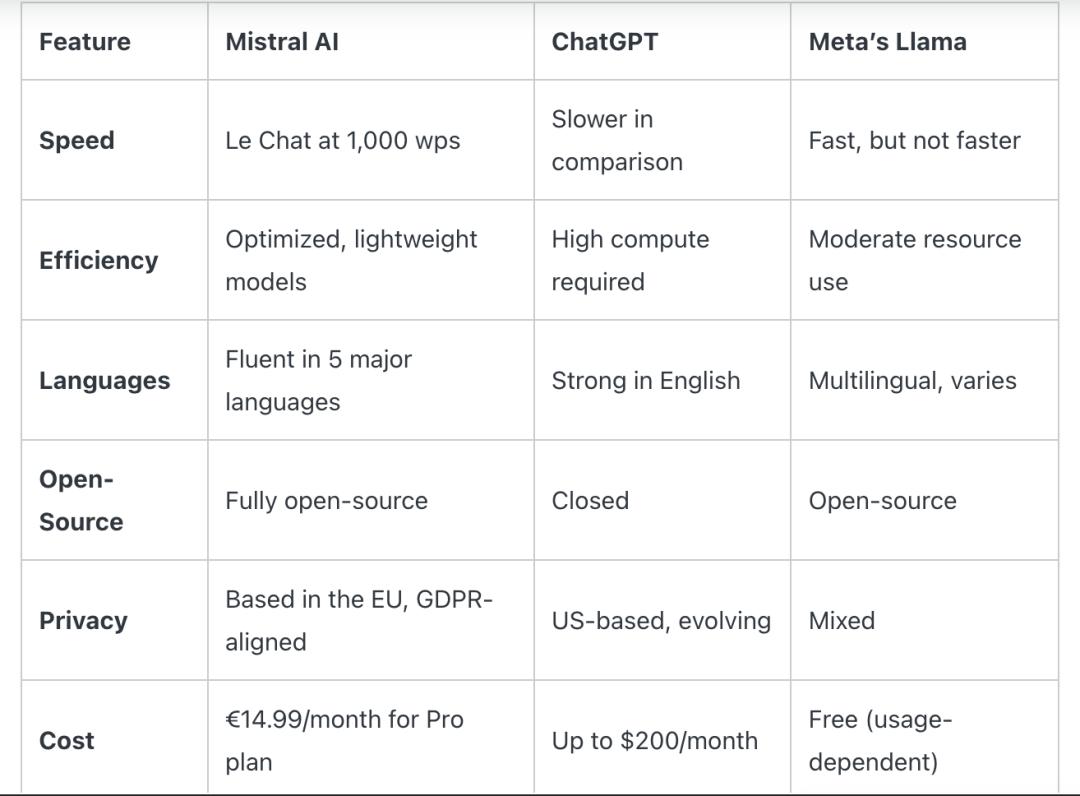This screenshot has height=796, width=1080.
Task: Click the ChatGPT column header
Action: [x=605, y=42]
